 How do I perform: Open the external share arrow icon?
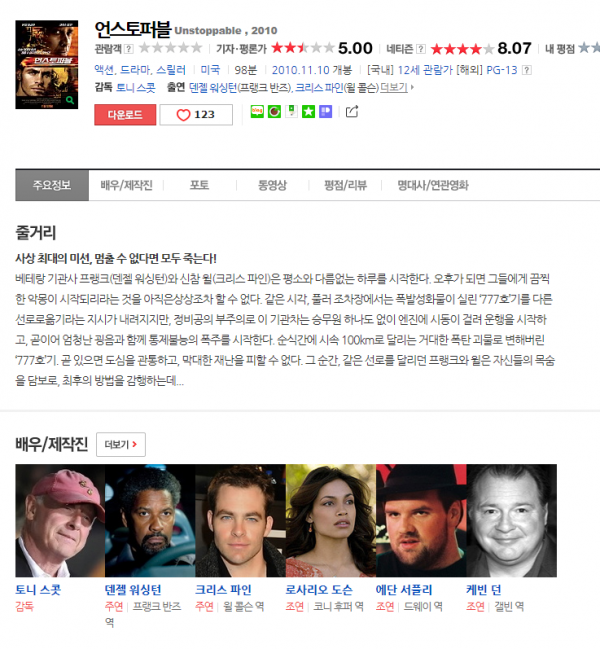pos(352,111)
